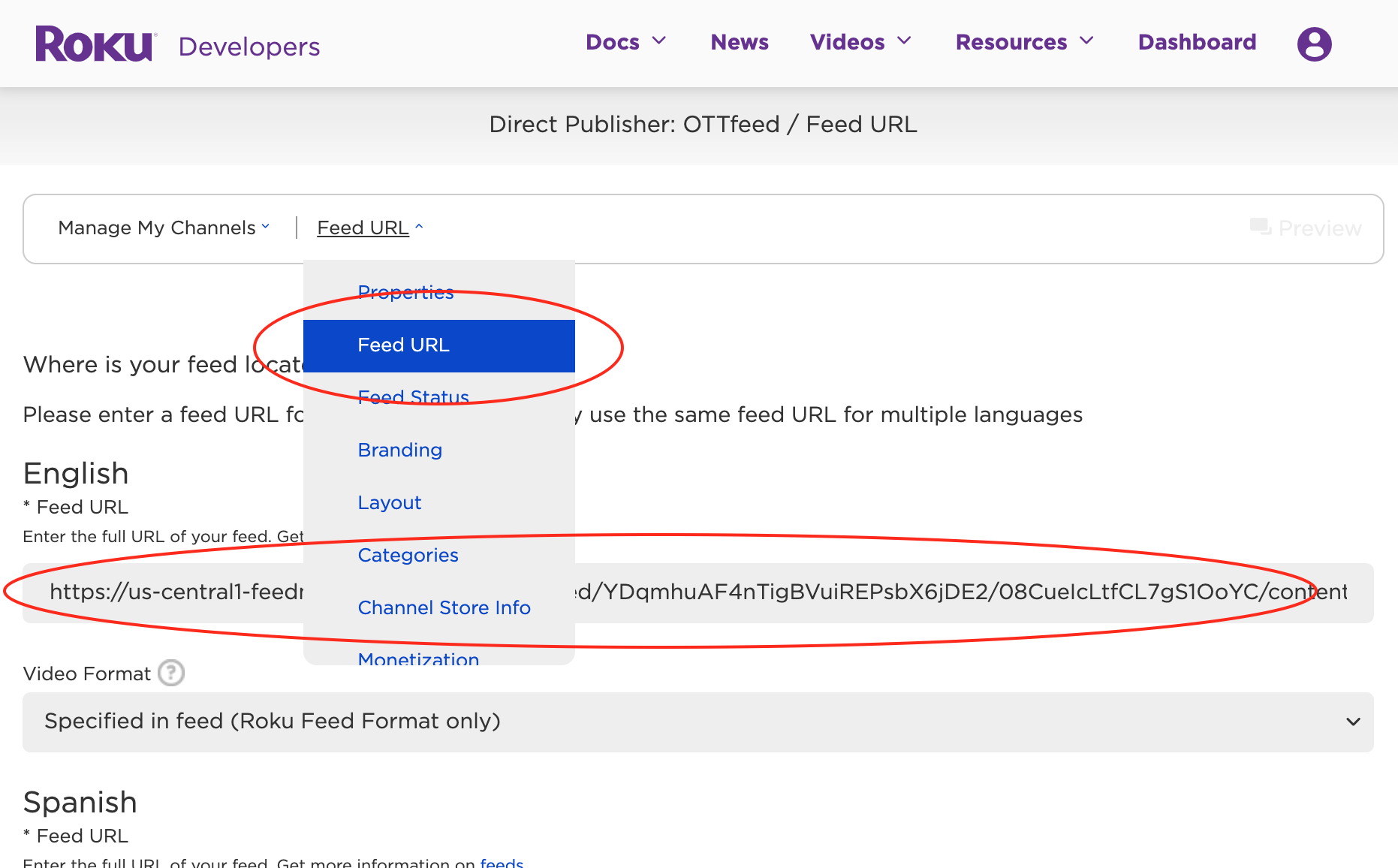Go to the Dashboard
Screen dimensions: 1398x868
pos(1196,42)
